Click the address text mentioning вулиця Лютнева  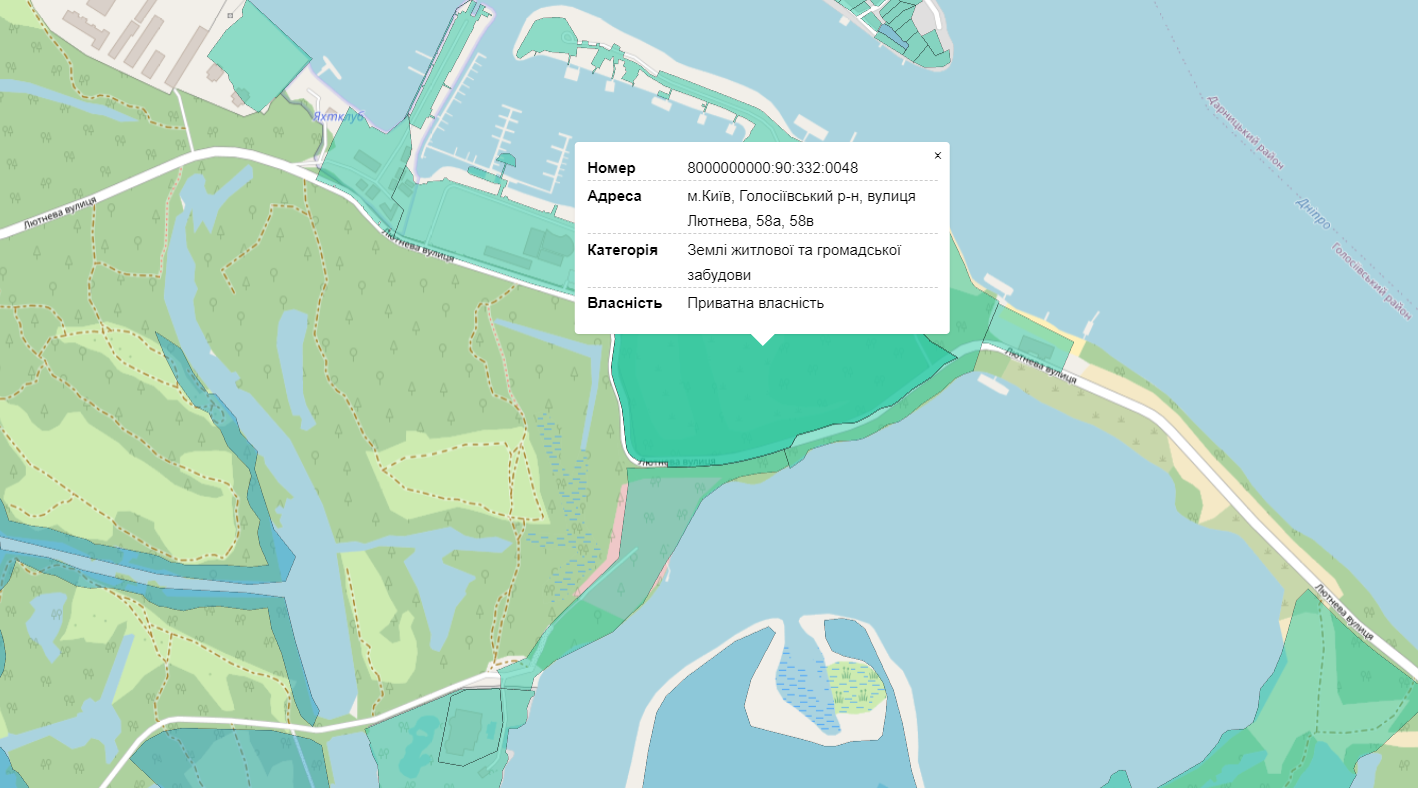[x=800, y=208]
